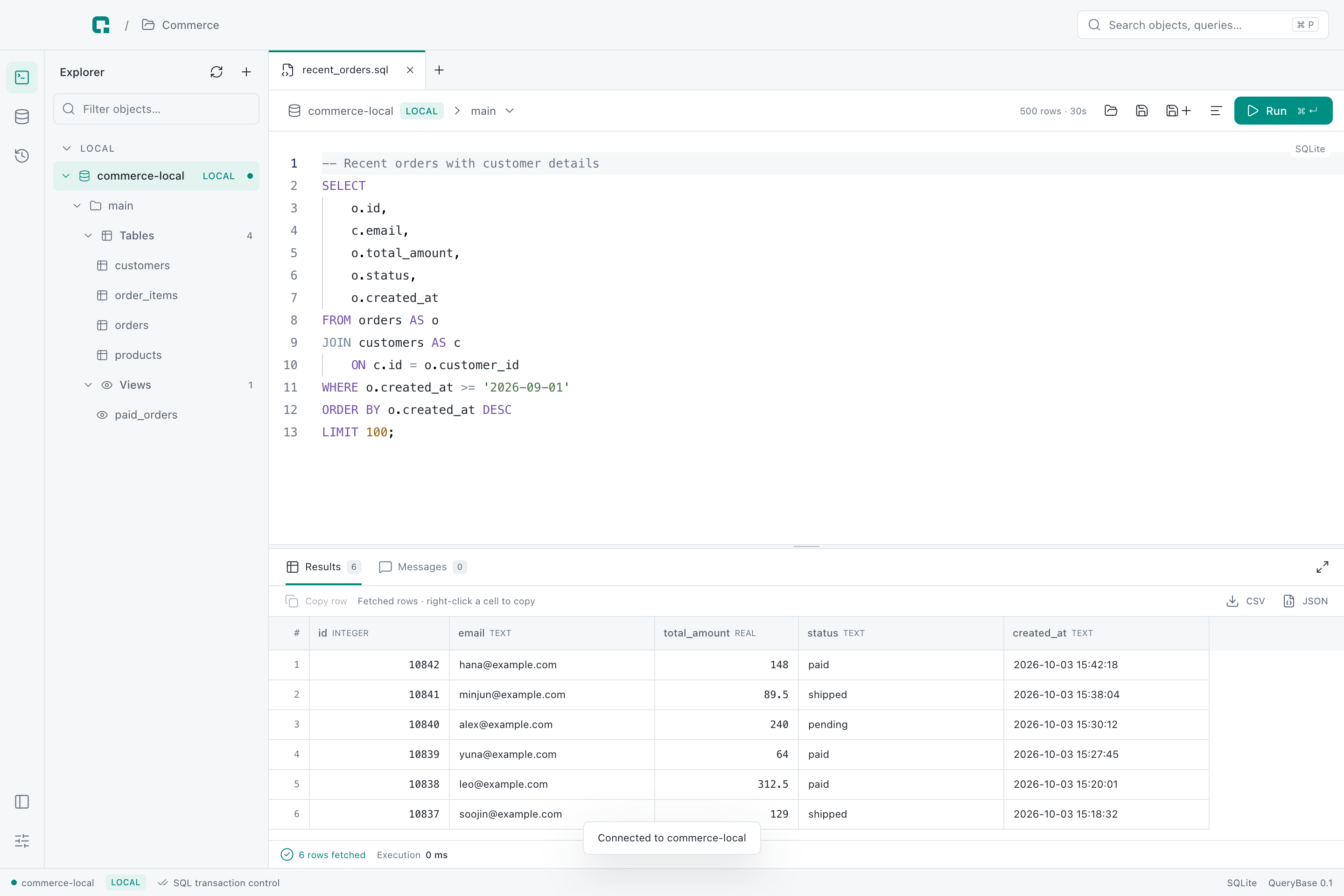Switch to the Results tab
Viewport: 1344px width, 896px height.
pyautogui.click(x=323, y=567)
